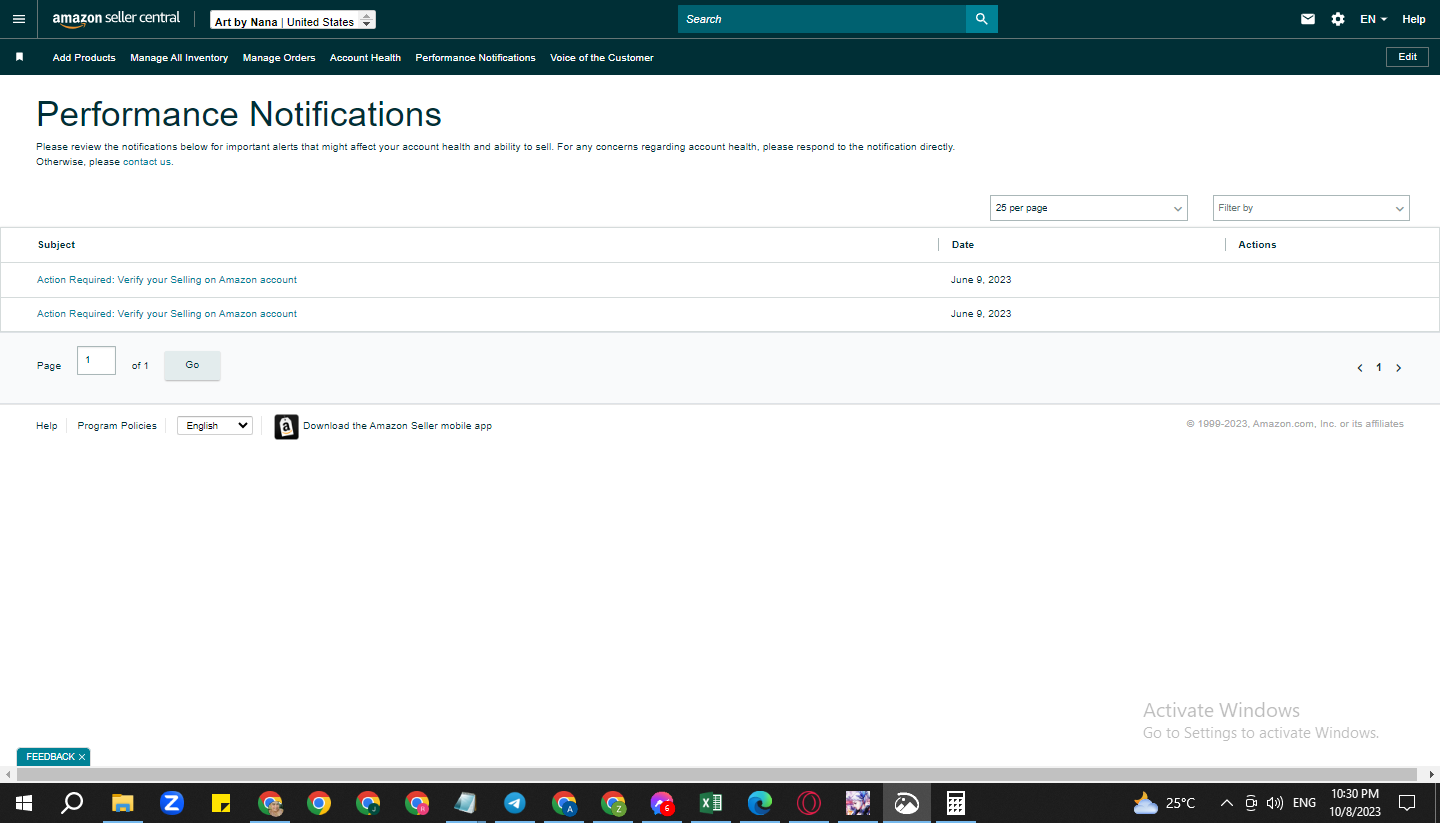Open the 25 per page dropdown
The width and height of the screenshot is (1440, 823).
[1089, 208]
